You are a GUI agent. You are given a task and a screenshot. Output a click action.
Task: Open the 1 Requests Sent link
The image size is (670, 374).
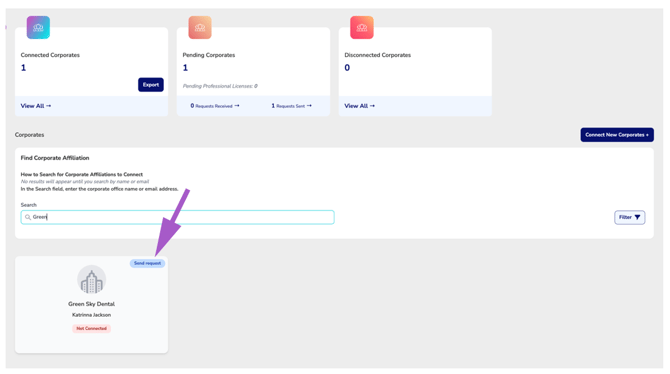coord(291,106)
